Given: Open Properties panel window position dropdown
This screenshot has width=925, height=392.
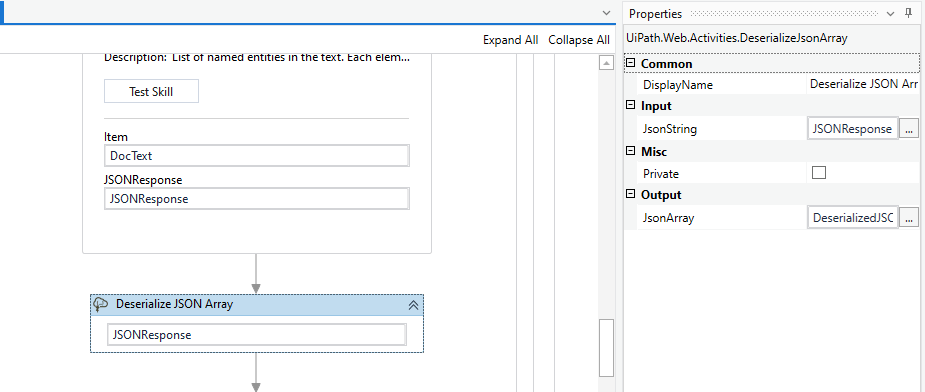Looking at the screenshot, I should tap(891, 14).
